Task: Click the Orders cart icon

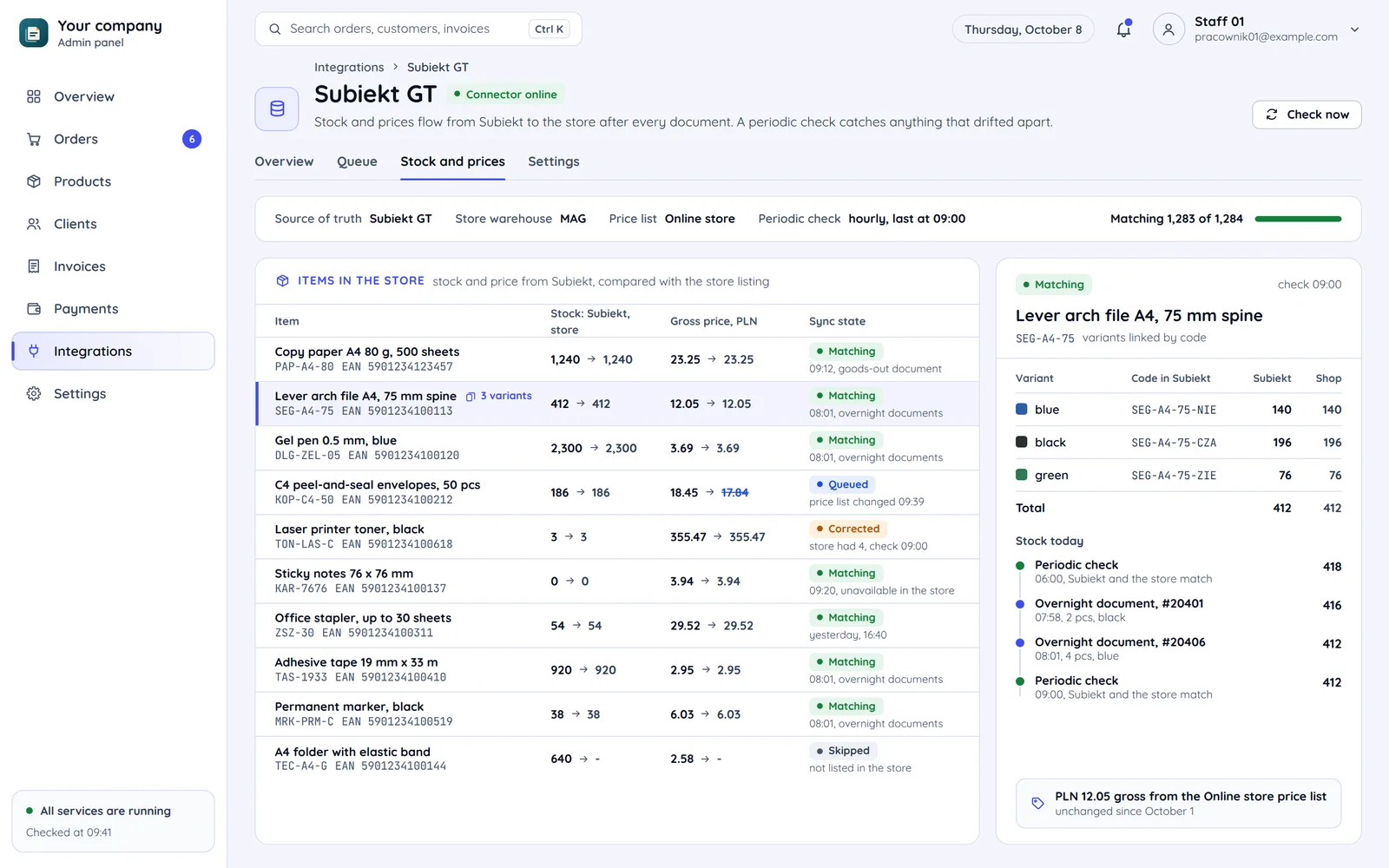Action: click(34, 139)
